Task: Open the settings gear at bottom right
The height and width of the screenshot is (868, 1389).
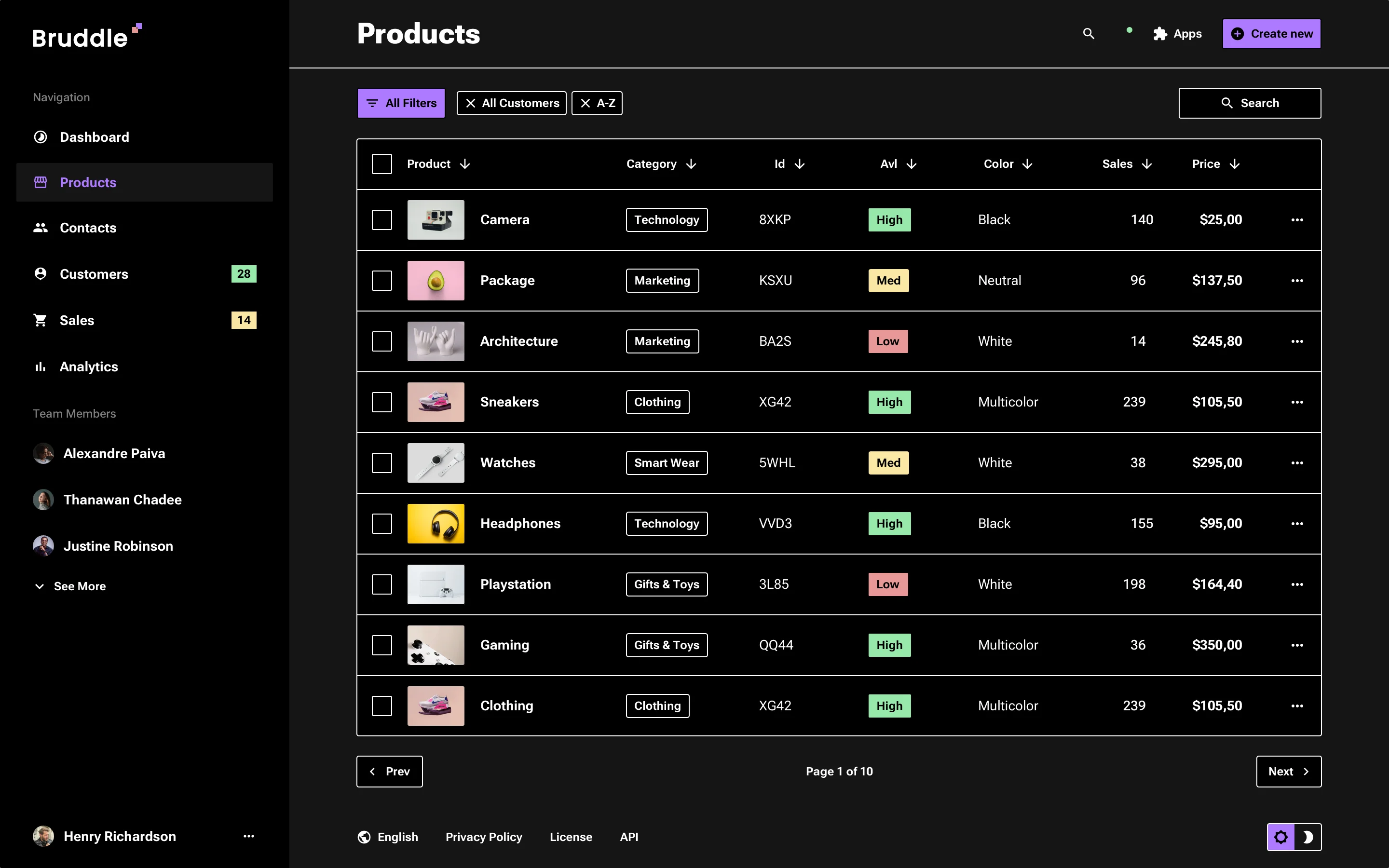Action: pos(1281,837)
